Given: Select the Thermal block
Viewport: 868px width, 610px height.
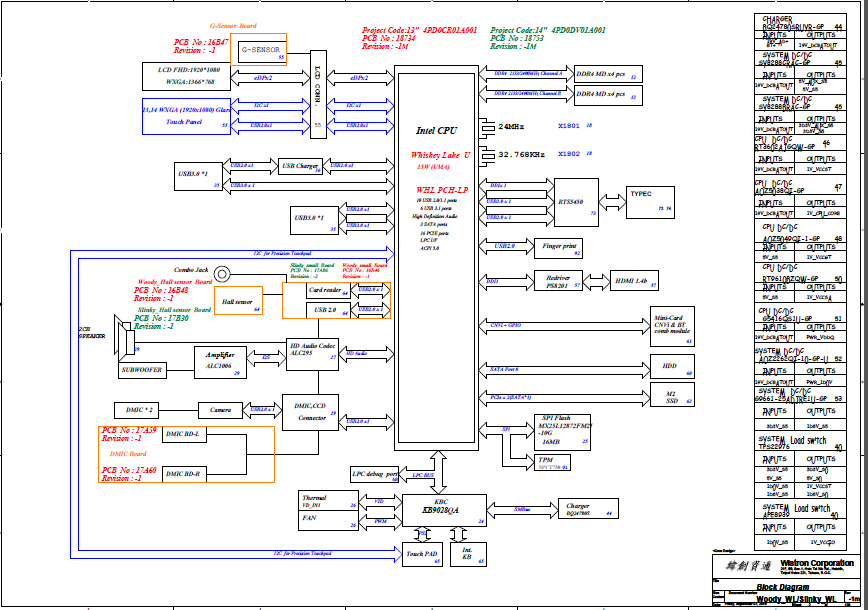Looking at the screenshot, I should coord(329,501).
